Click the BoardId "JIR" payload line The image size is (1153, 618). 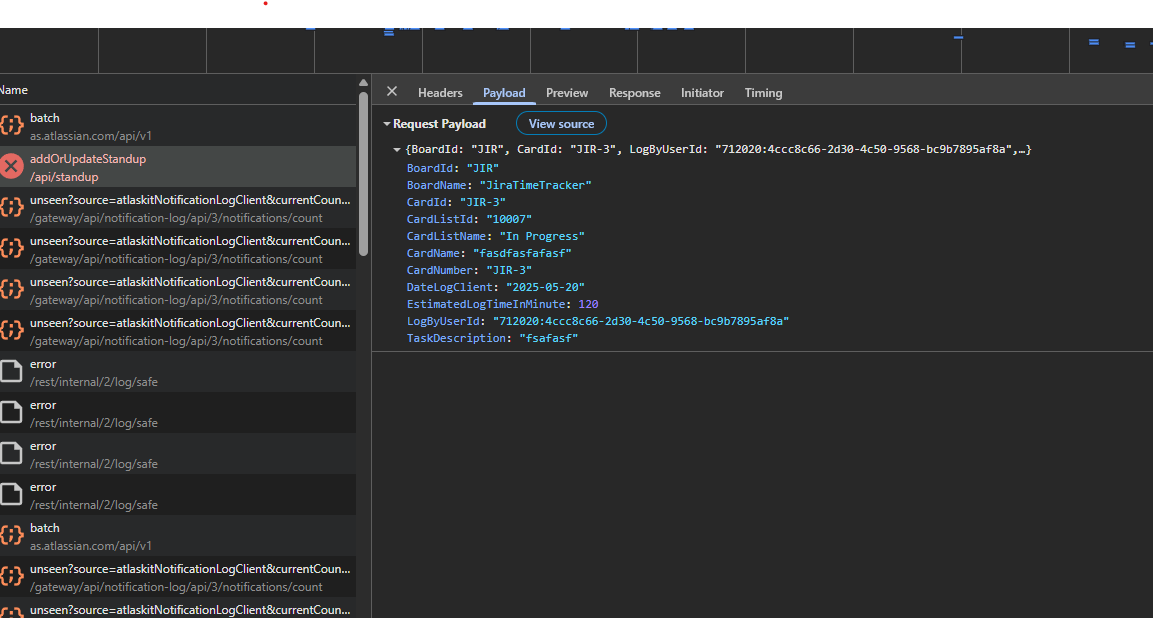pyautogui.click(x=453, y=168)
